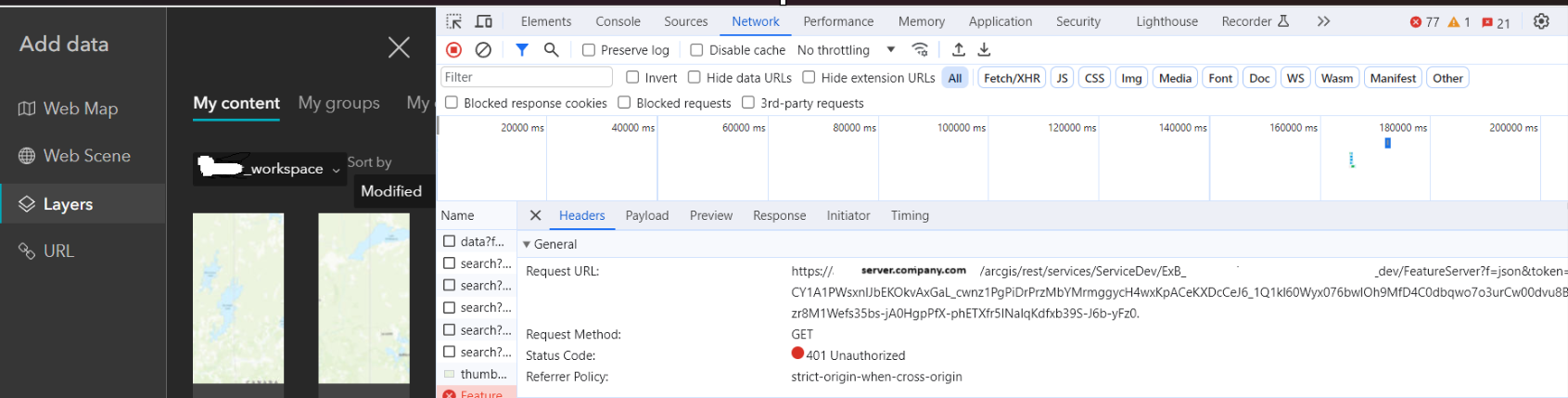Filter requests by CSS type
This screenshot has width=1568, height=398.
pos(1095,78)
